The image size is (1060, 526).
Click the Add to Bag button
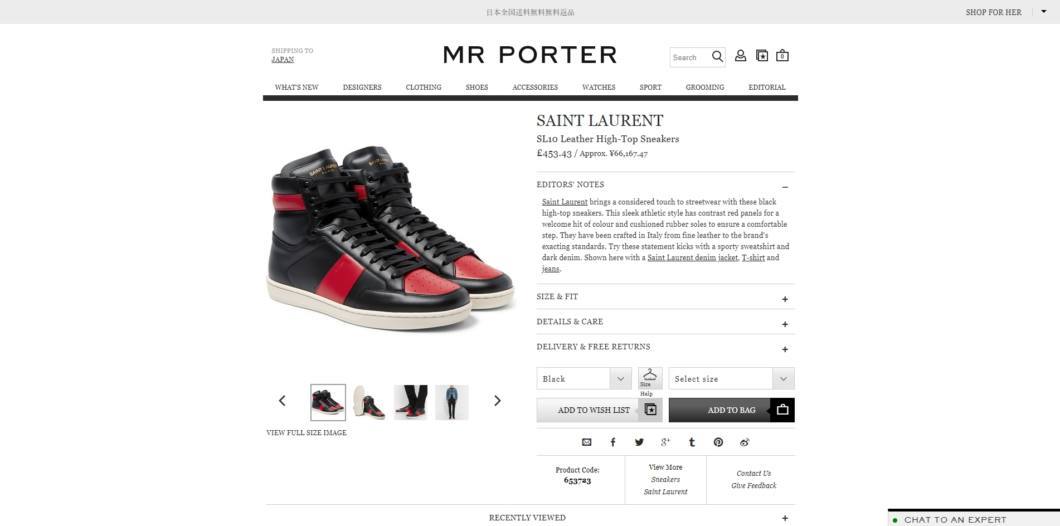click(x=731, y=410)
